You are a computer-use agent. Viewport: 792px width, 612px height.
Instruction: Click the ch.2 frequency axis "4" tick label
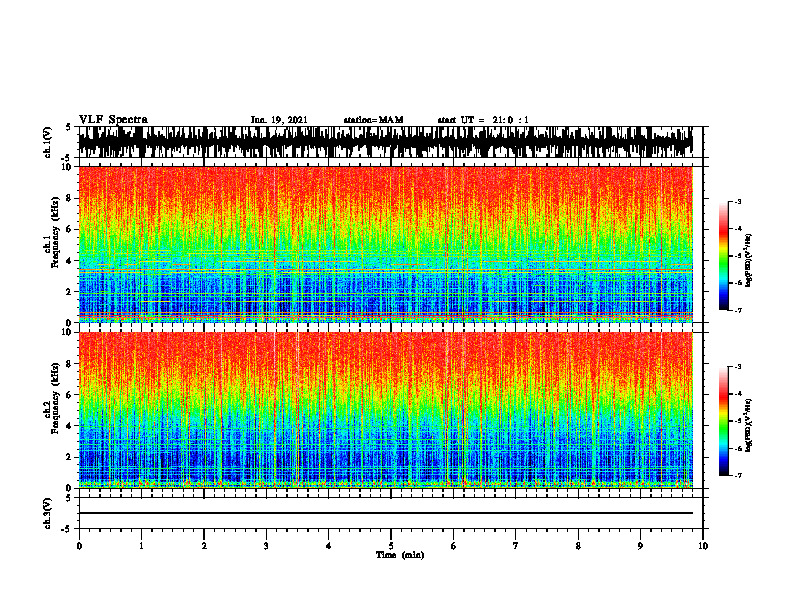(x=69, y=426)
